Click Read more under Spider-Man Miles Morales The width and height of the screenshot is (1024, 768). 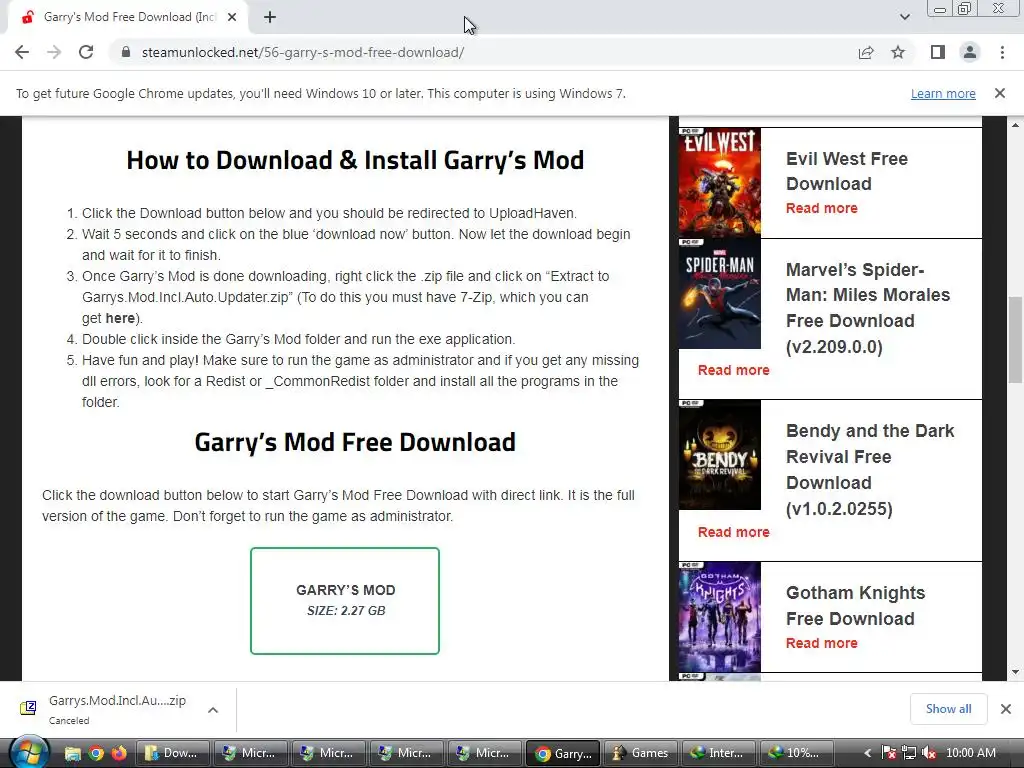pyautogui.click(x=733, y=370)
